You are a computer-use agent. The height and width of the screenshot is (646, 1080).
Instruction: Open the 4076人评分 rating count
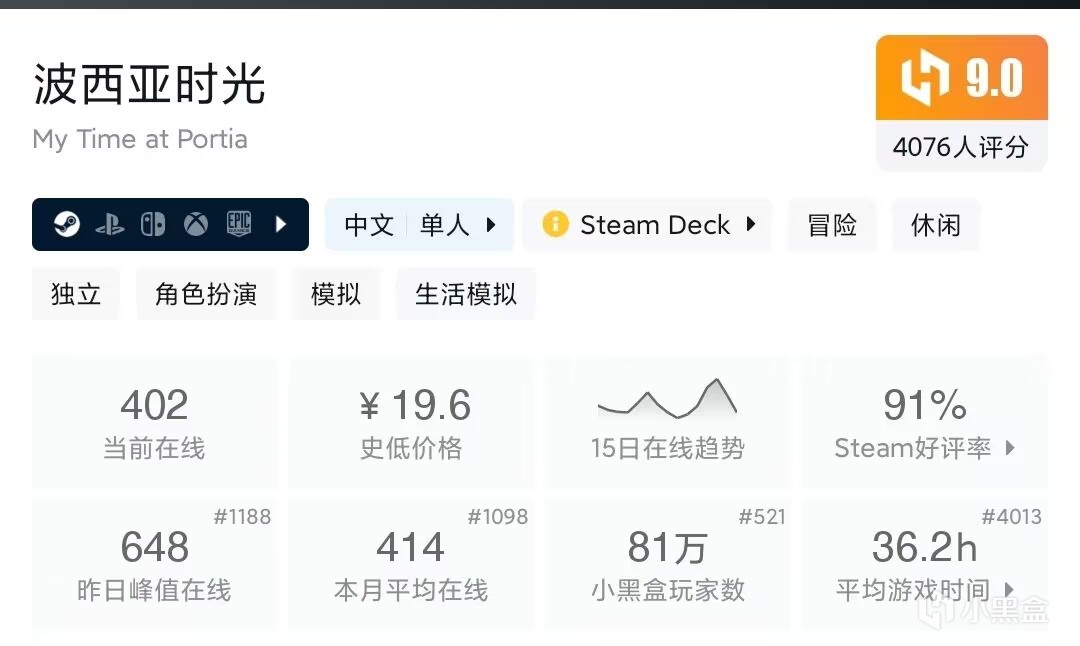point(961,147)
